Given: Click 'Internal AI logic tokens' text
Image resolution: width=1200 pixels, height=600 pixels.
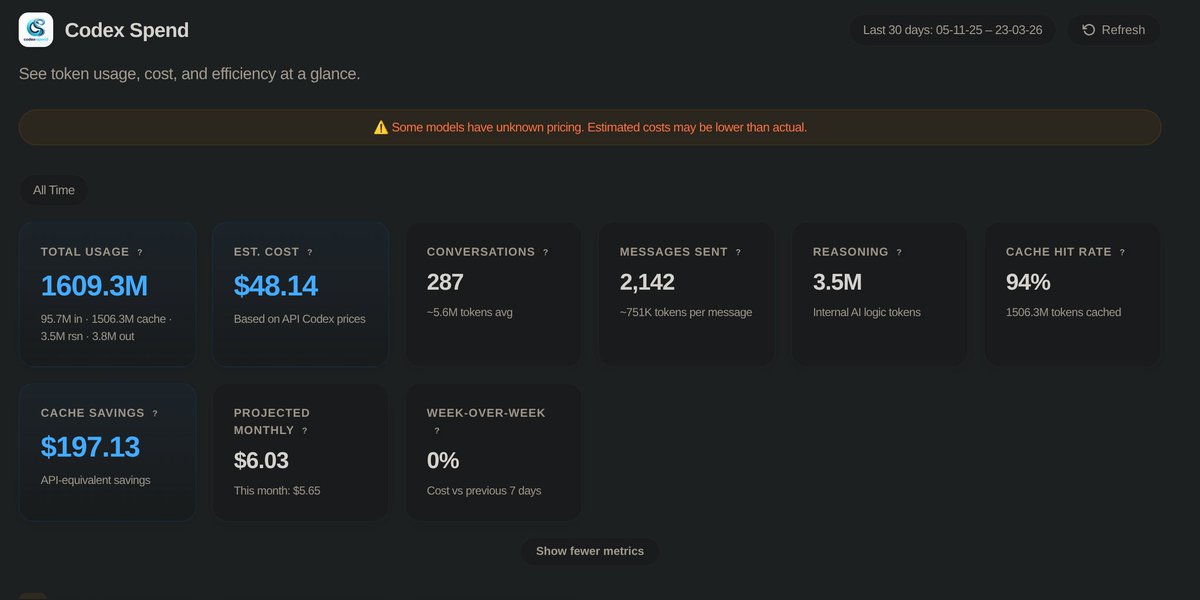Looking at the screenshot, I should 867,312.
